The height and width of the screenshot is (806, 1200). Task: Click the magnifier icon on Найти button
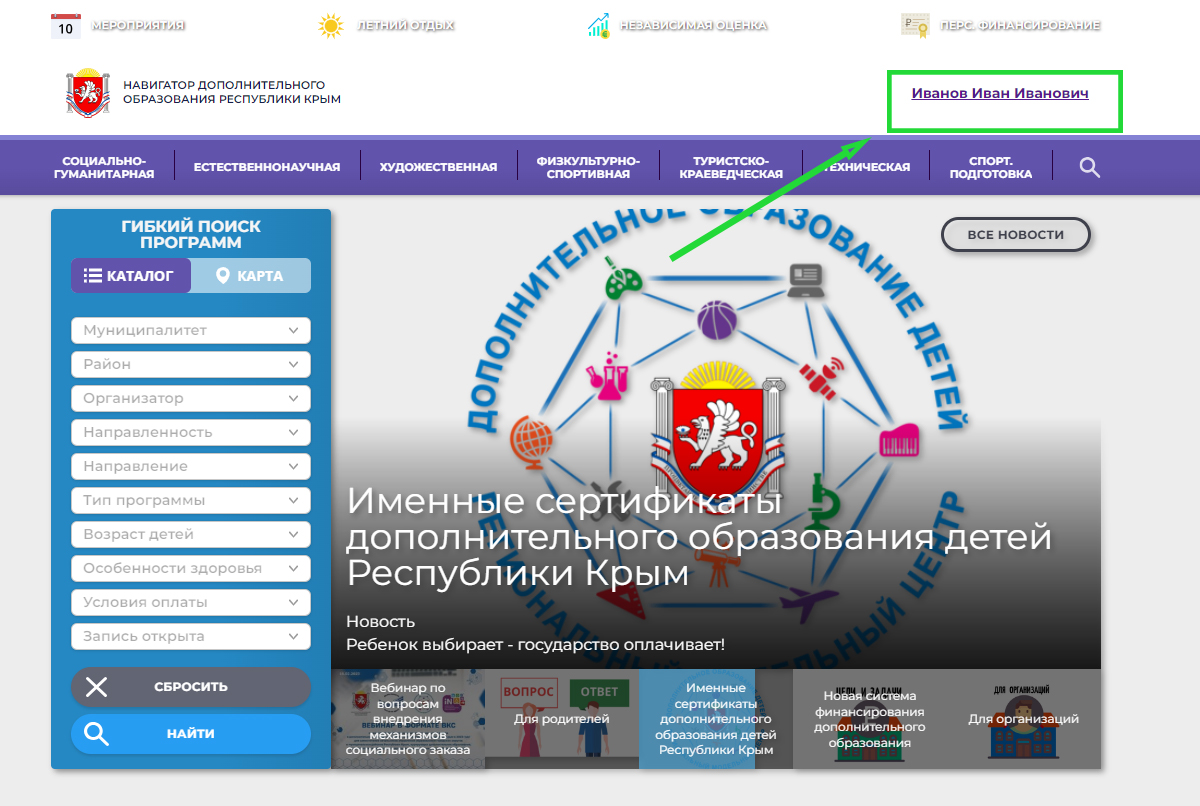coord(97,733)
